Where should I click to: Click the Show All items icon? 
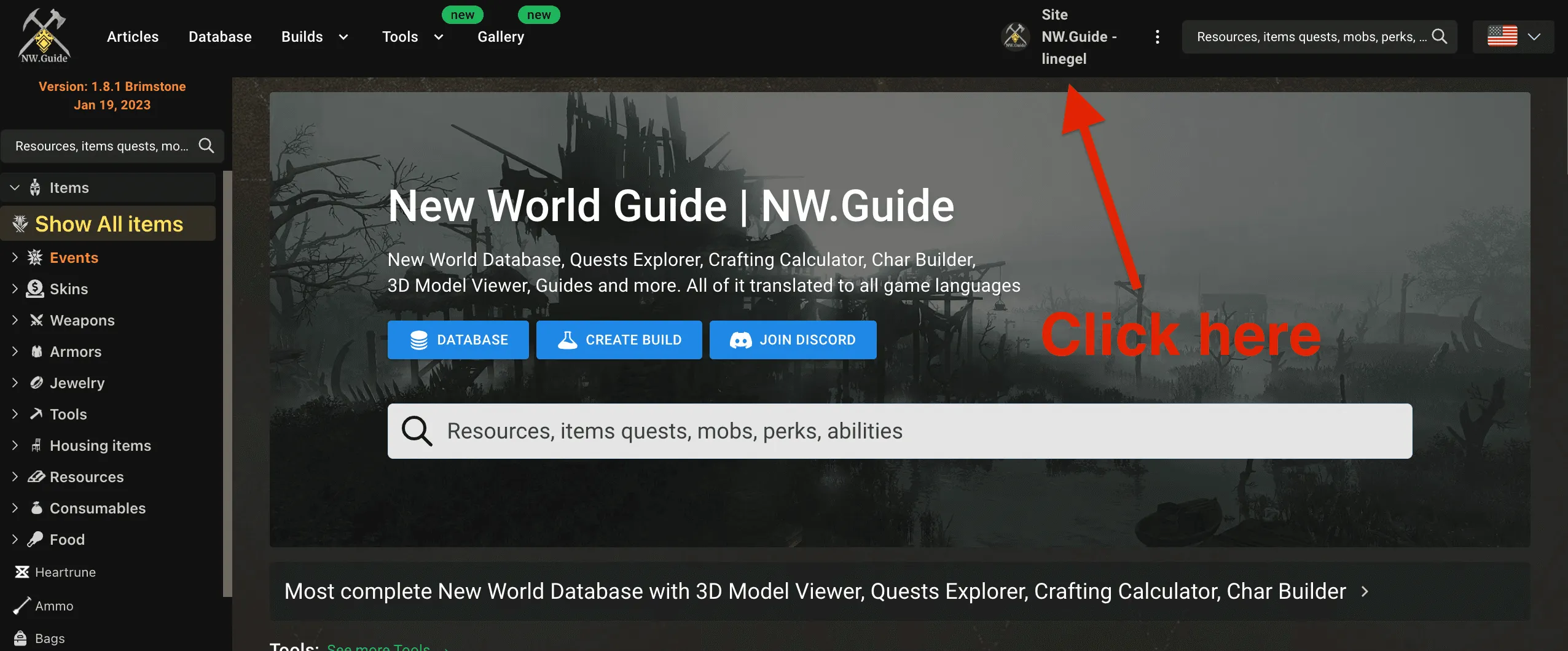click(20, 224)
